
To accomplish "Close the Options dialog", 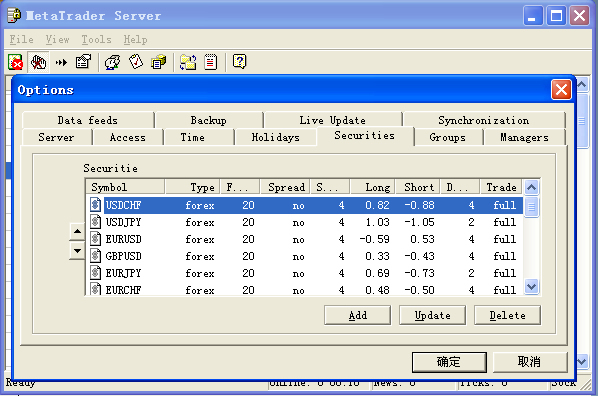I will (x=561, y=90).
